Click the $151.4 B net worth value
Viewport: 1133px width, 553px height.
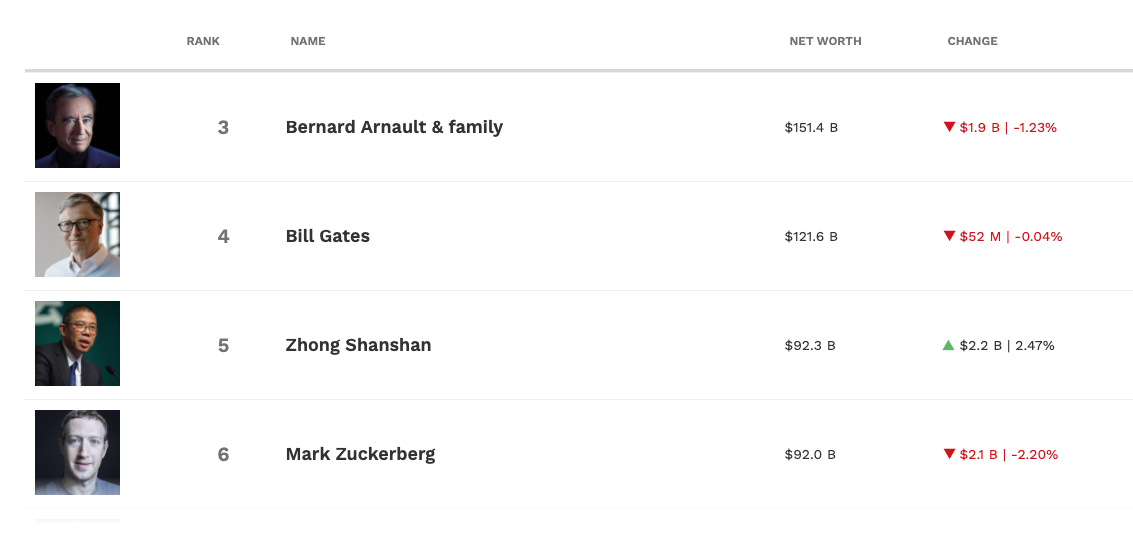[x=811, y=128]
